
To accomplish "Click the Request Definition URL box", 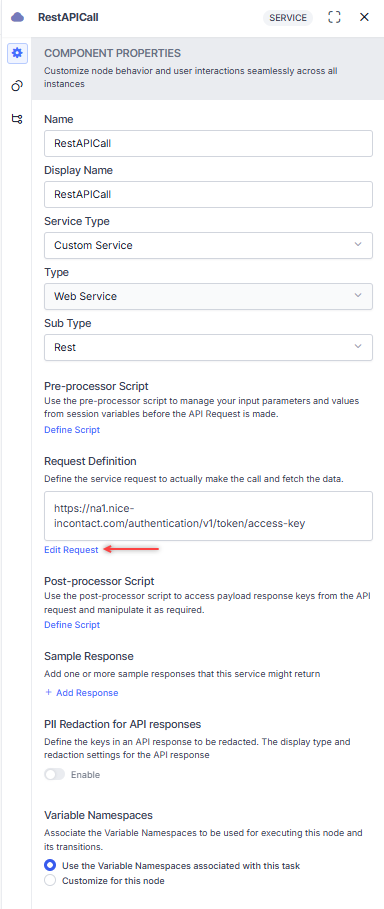I will (208, 516).
